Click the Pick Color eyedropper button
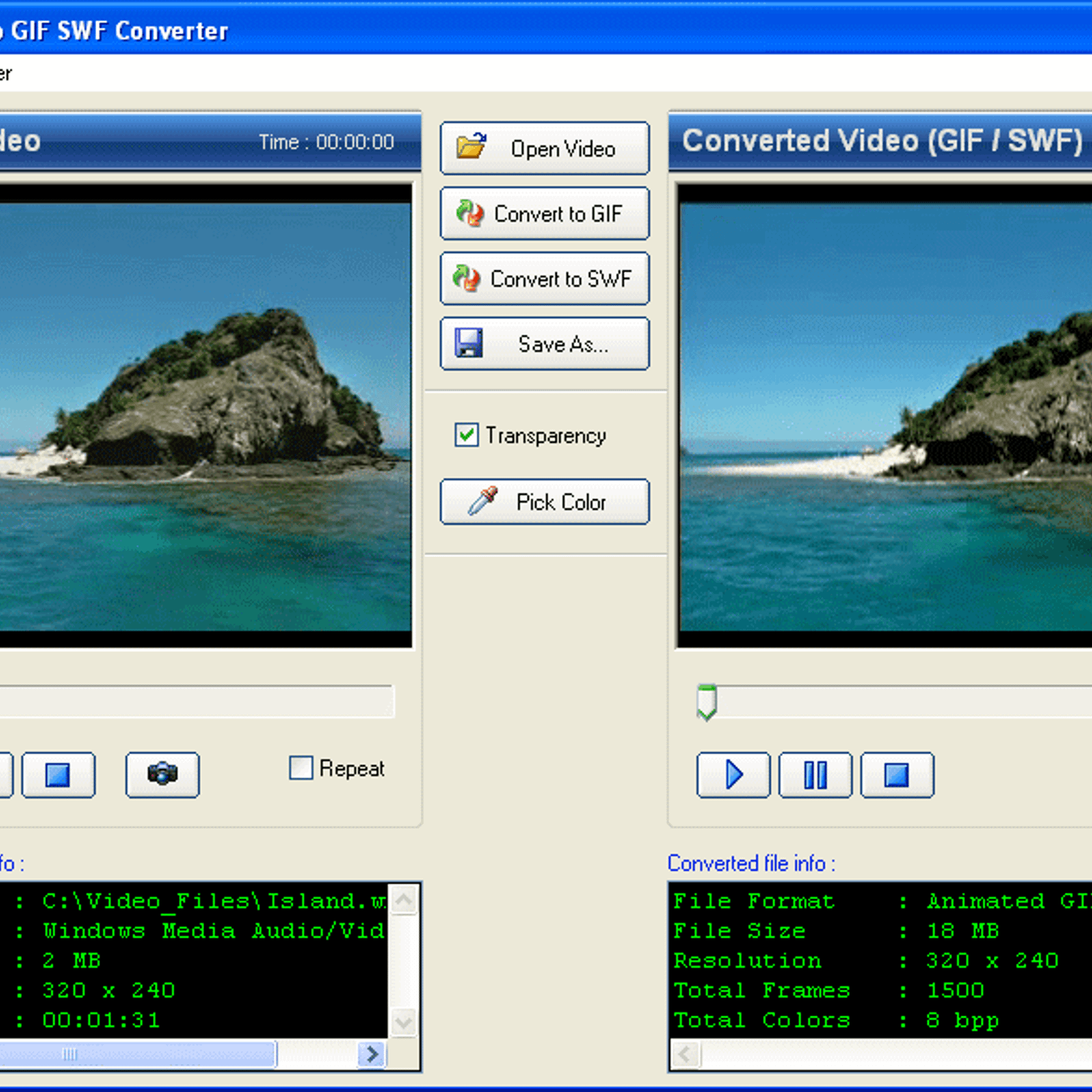 [x=545, y=502]
